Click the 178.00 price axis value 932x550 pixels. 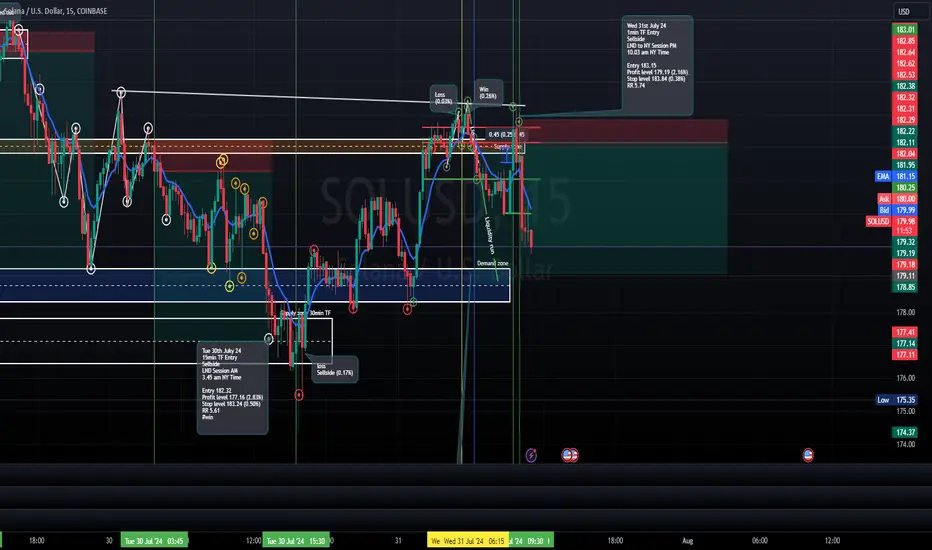[905, 312]
